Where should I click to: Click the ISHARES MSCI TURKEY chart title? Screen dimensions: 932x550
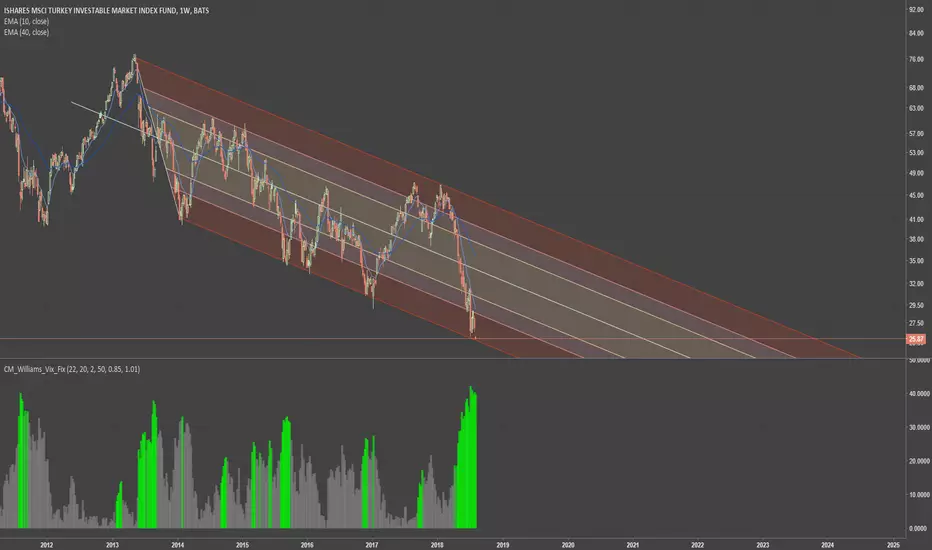[106, 11]
